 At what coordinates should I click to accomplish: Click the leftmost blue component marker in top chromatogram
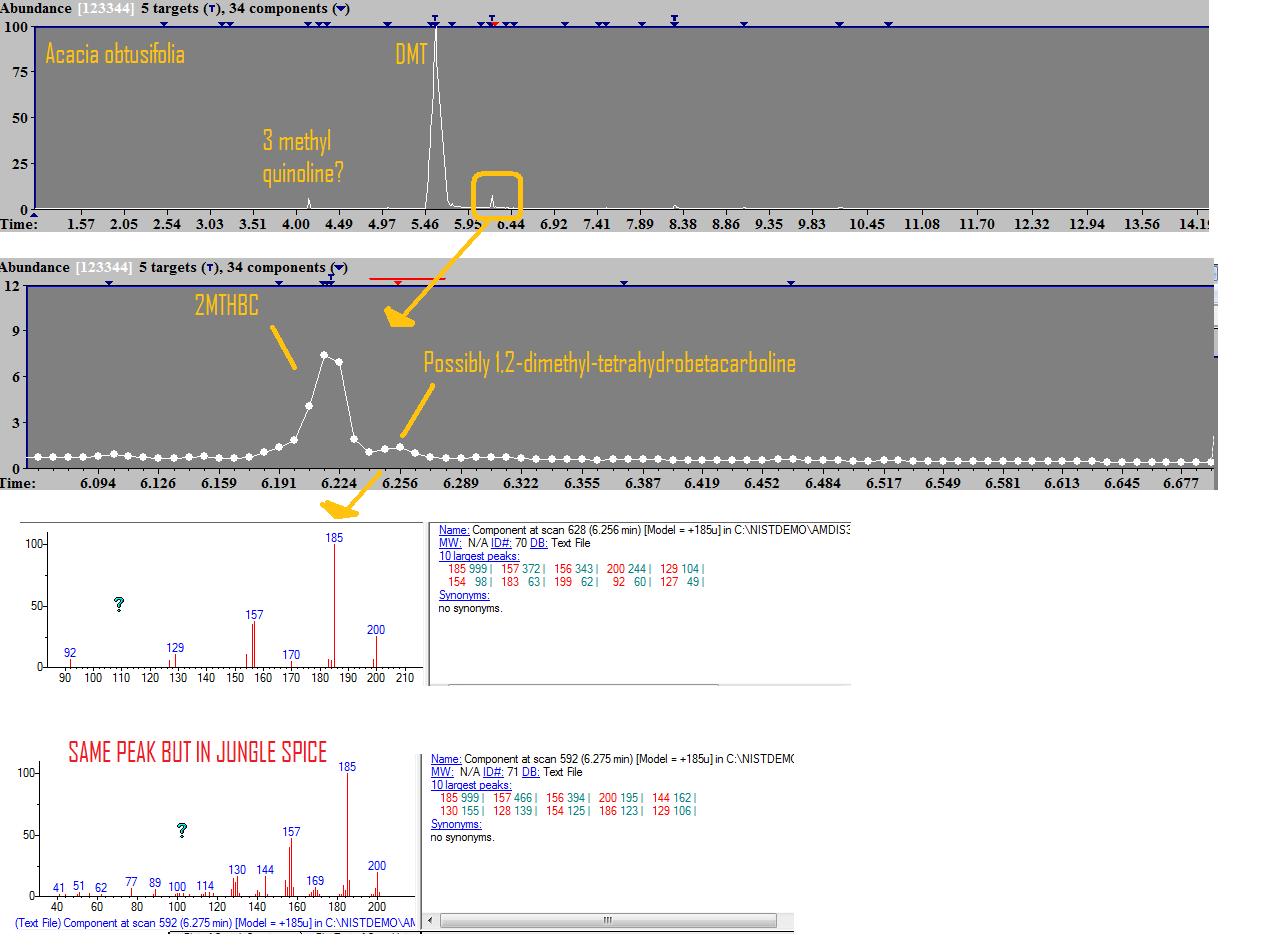pyautogui.click(x=164, y=24)
